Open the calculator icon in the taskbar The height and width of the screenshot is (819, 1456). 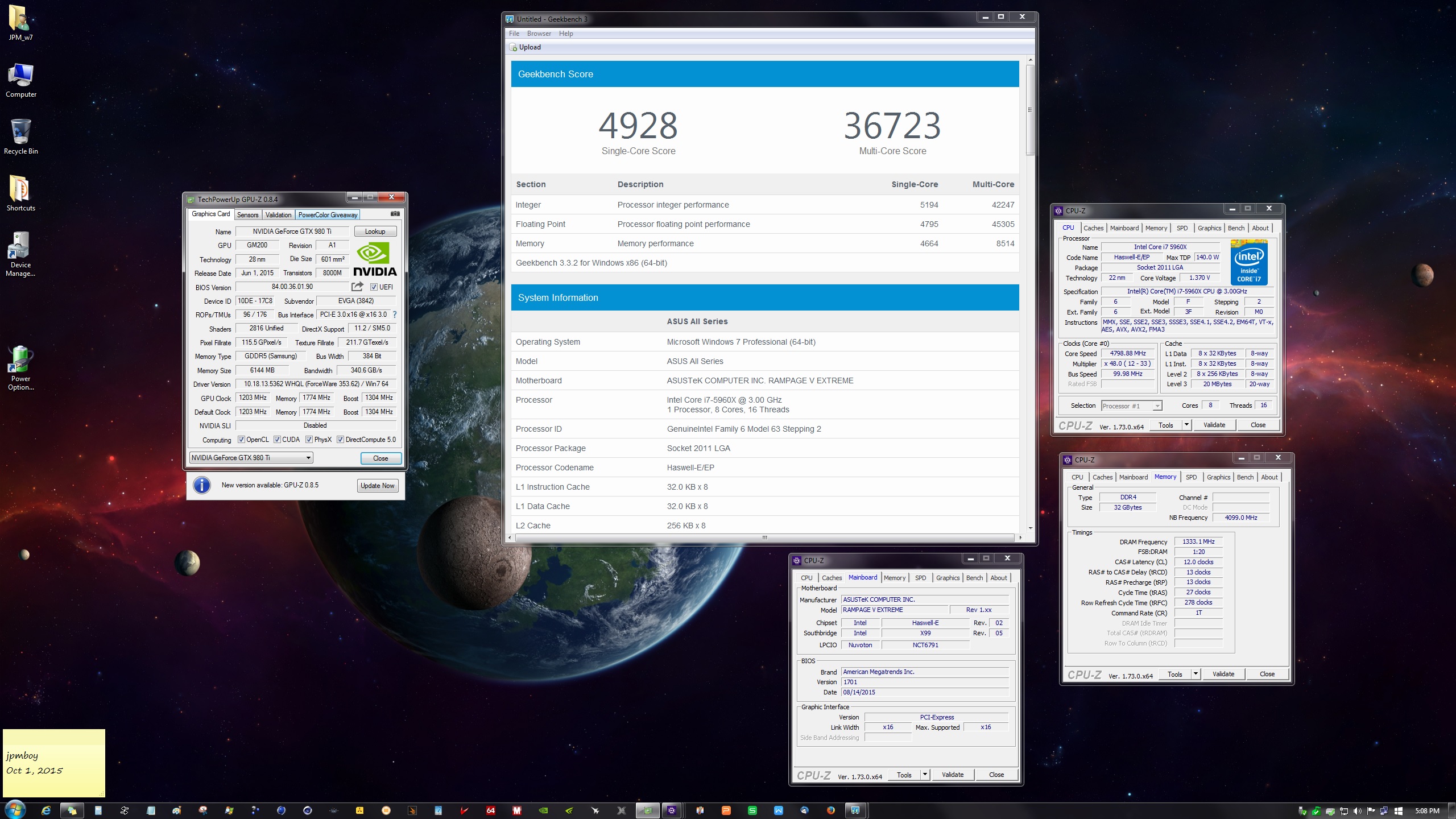tap(98, 810)
